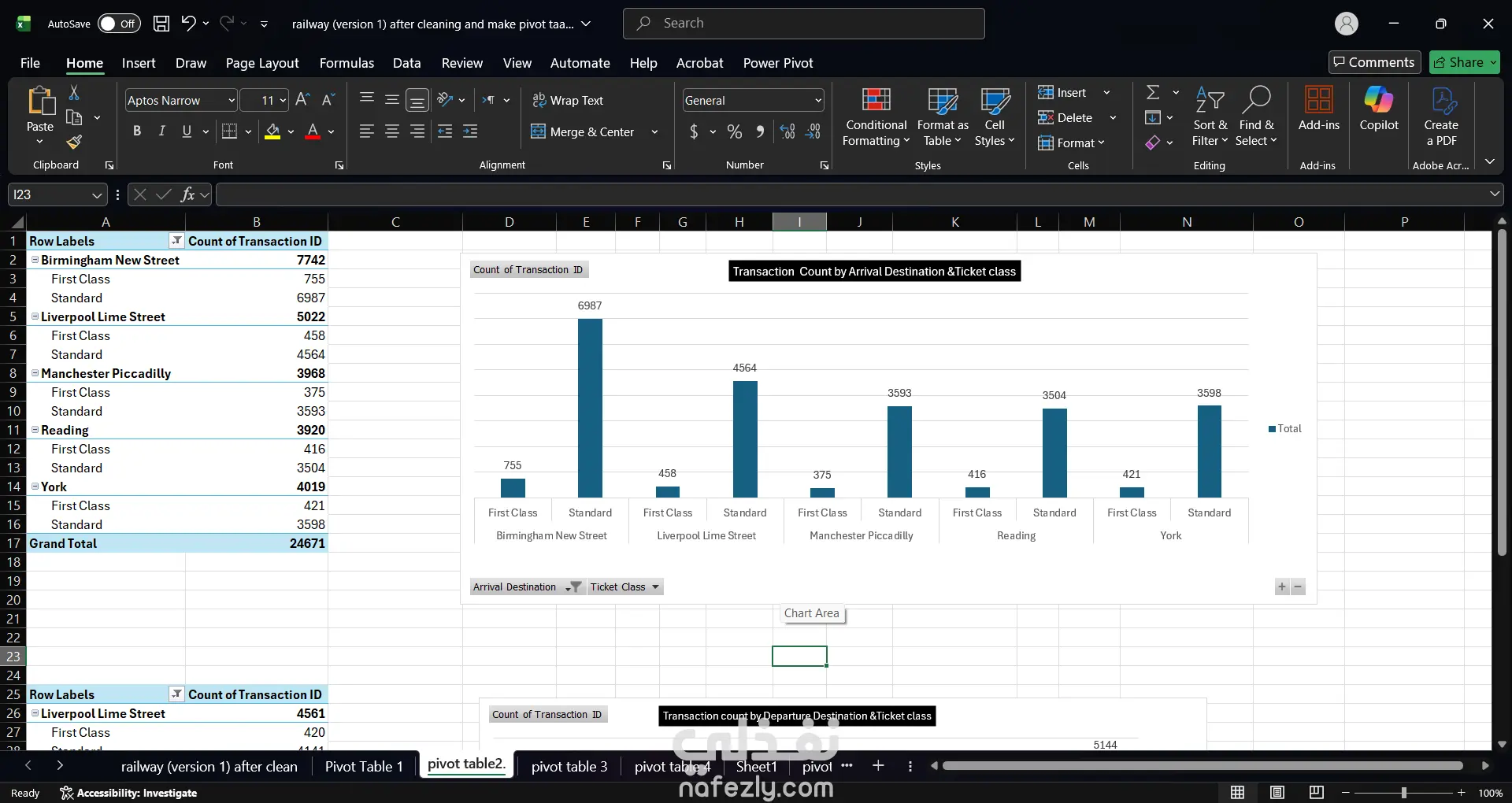Image resolution: width=1512 pixels, height=803 pixels.
Task: Click the horizontal sheet scrollbar
Action: pyautogui.click(x=1203, y=765)
